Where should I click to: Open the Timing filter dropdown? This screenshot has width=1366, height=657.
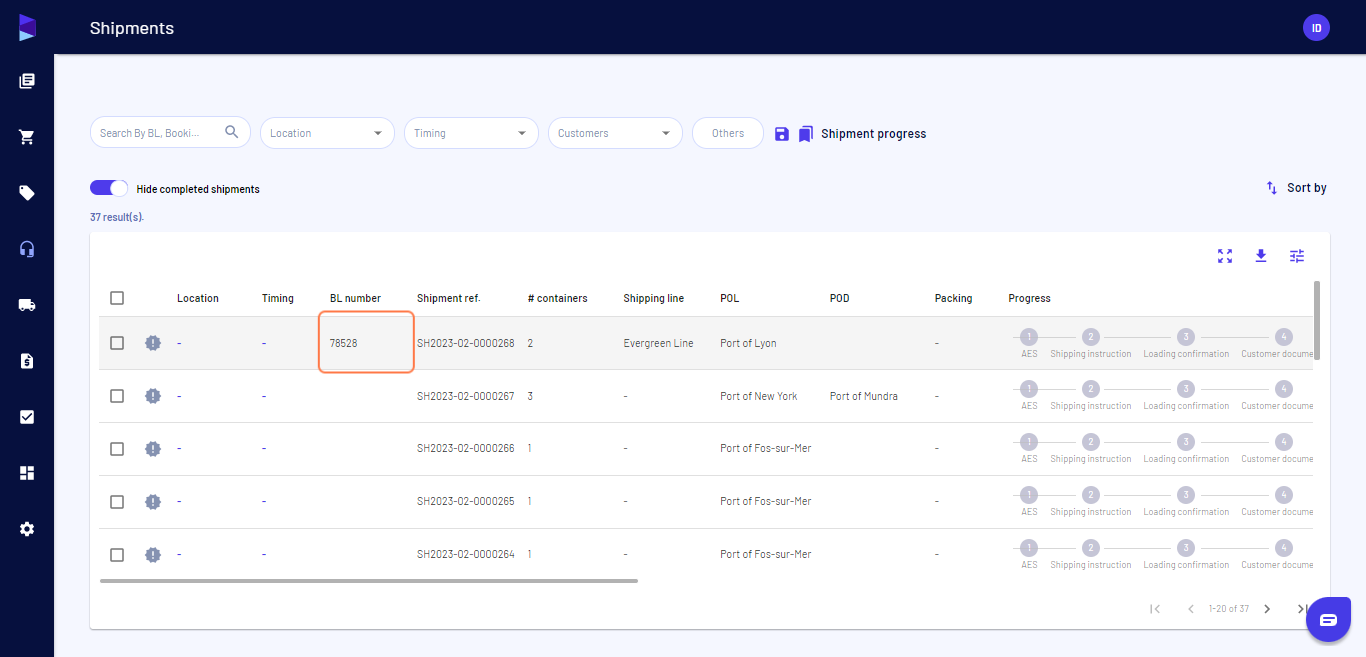click(471, 133)
